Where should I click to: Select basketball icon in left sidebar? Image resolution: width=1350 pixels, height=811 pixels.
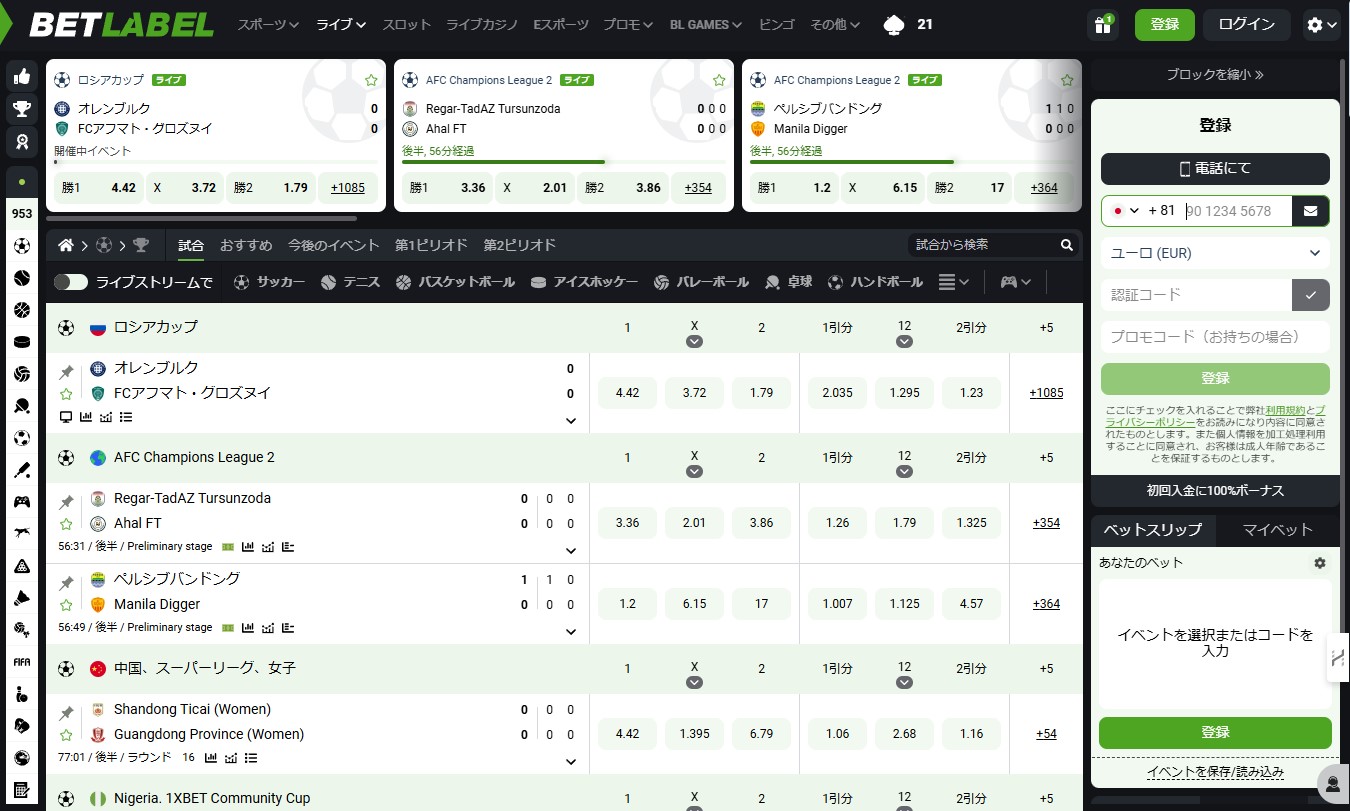click(21, 310)
